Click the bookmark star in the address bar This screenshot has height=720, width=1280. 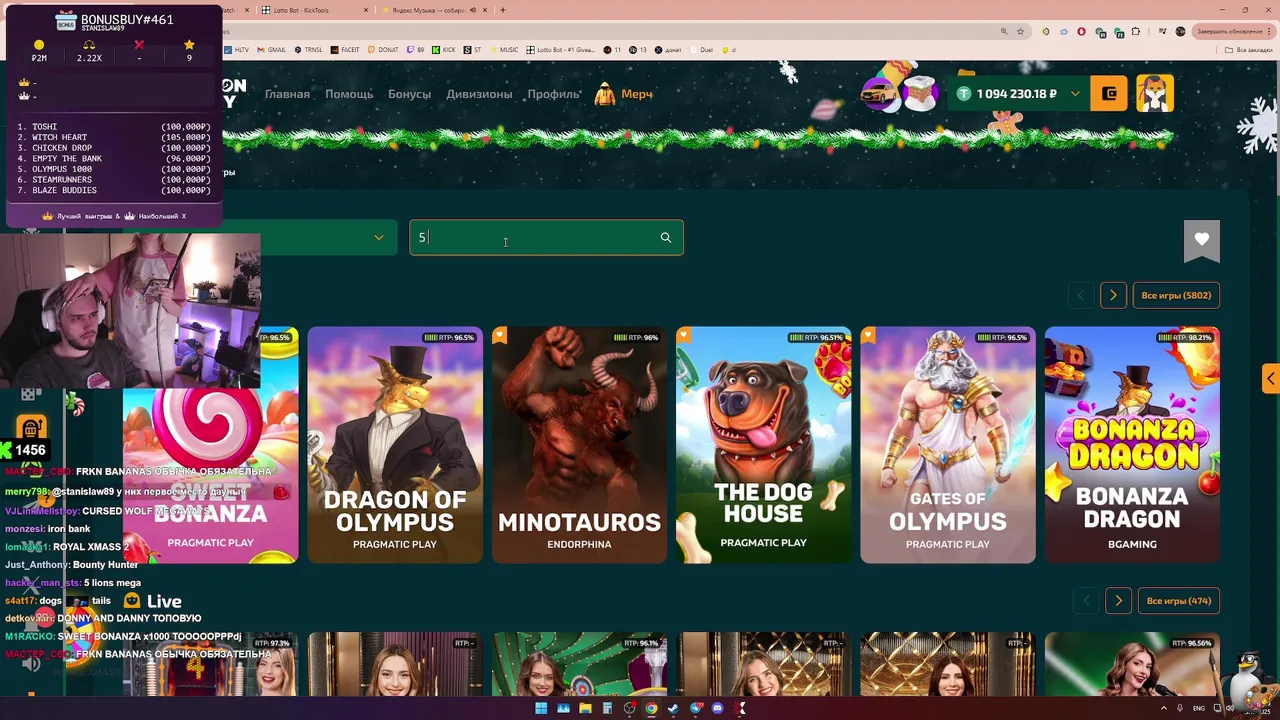pos(1020,31)
